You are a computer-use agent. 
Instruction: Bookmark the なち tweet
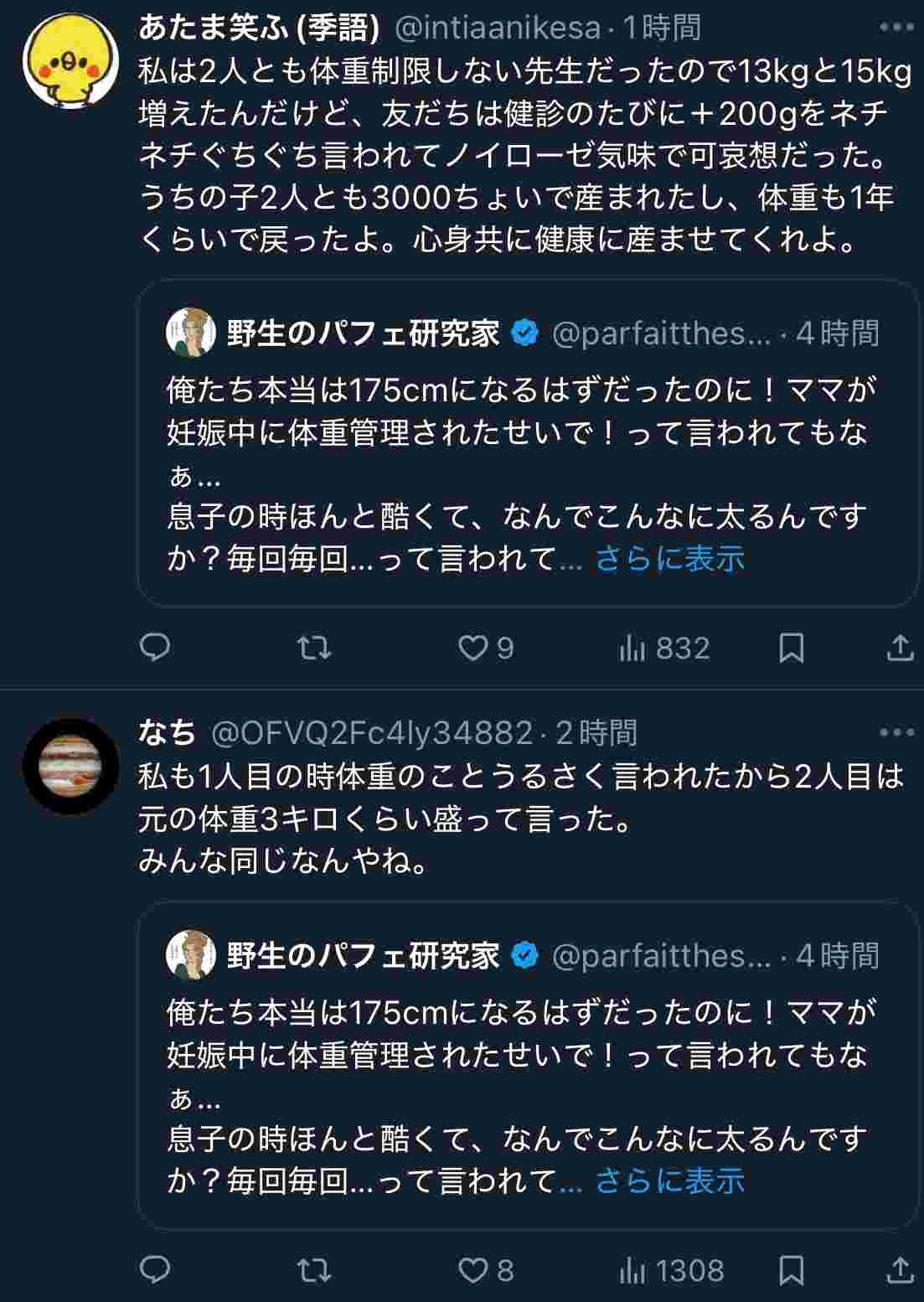(x=792, y=1270)
